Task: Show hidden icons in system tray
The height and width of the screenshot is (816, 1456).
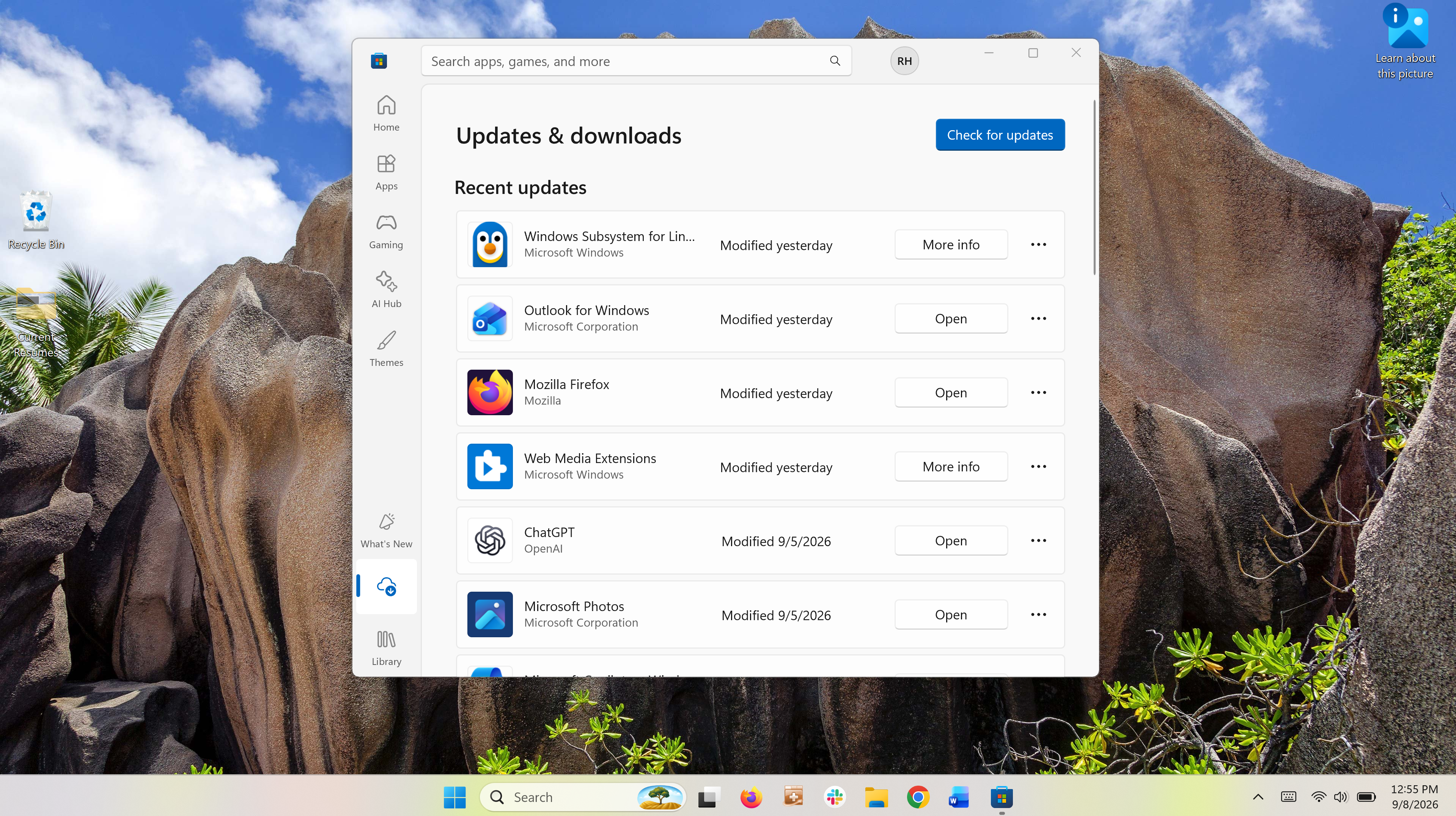Action: [x=1258, y=797]
